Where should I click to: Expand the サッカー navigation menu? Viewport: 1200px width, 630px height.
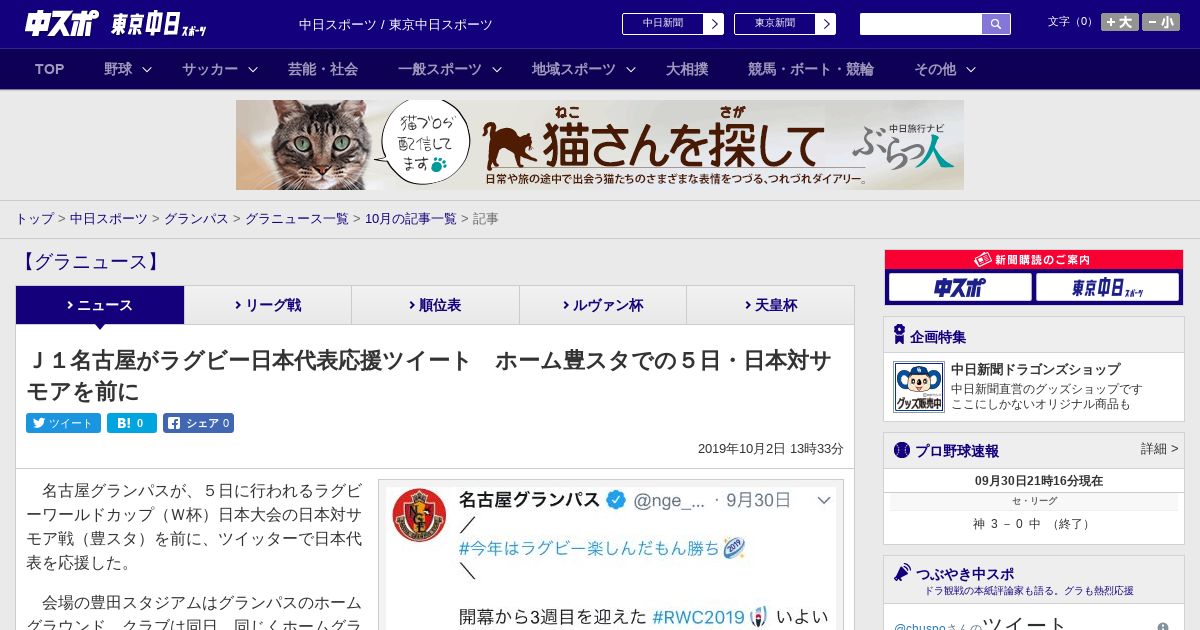click(220, 69)
